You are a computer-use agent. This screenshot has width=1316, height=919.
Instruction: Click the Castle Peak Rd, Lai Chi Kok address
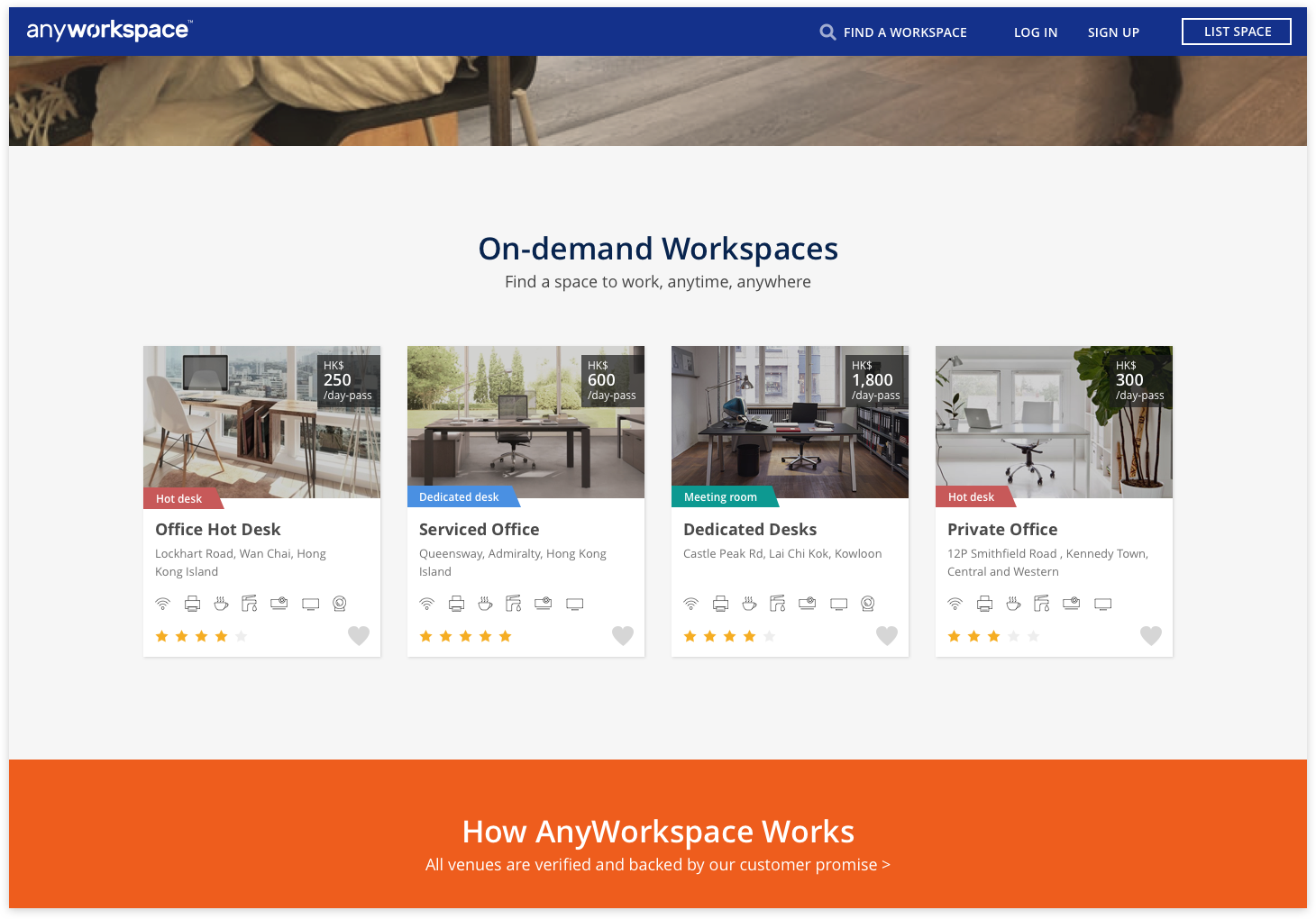[782, 554]
